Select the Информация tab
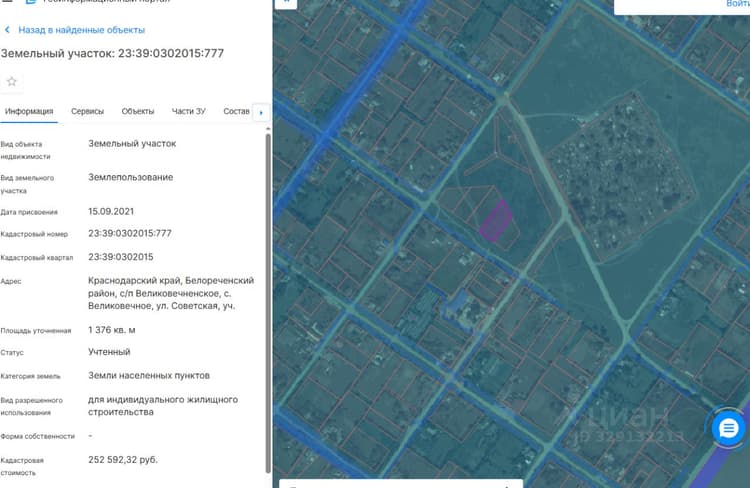 pyautogui.click(x=29, y=111)
